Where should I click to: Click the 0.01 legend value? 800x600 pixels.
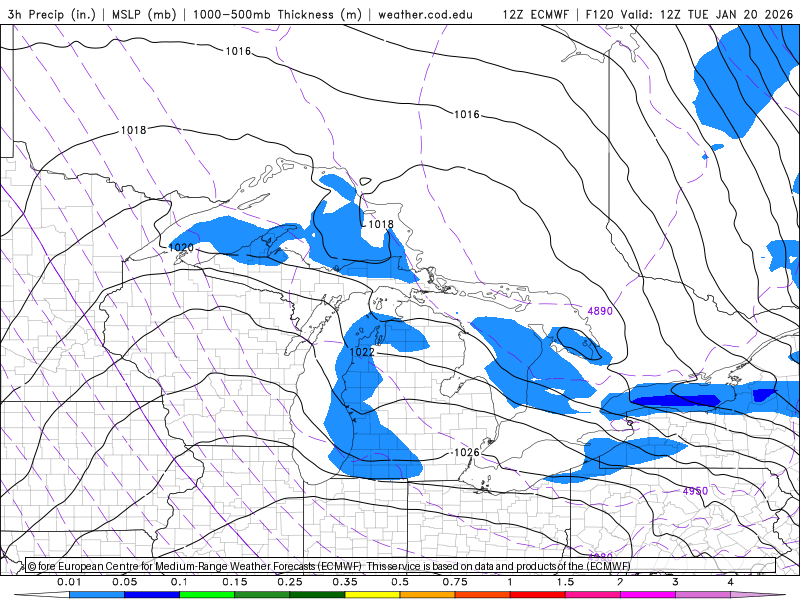coord(69,582)
